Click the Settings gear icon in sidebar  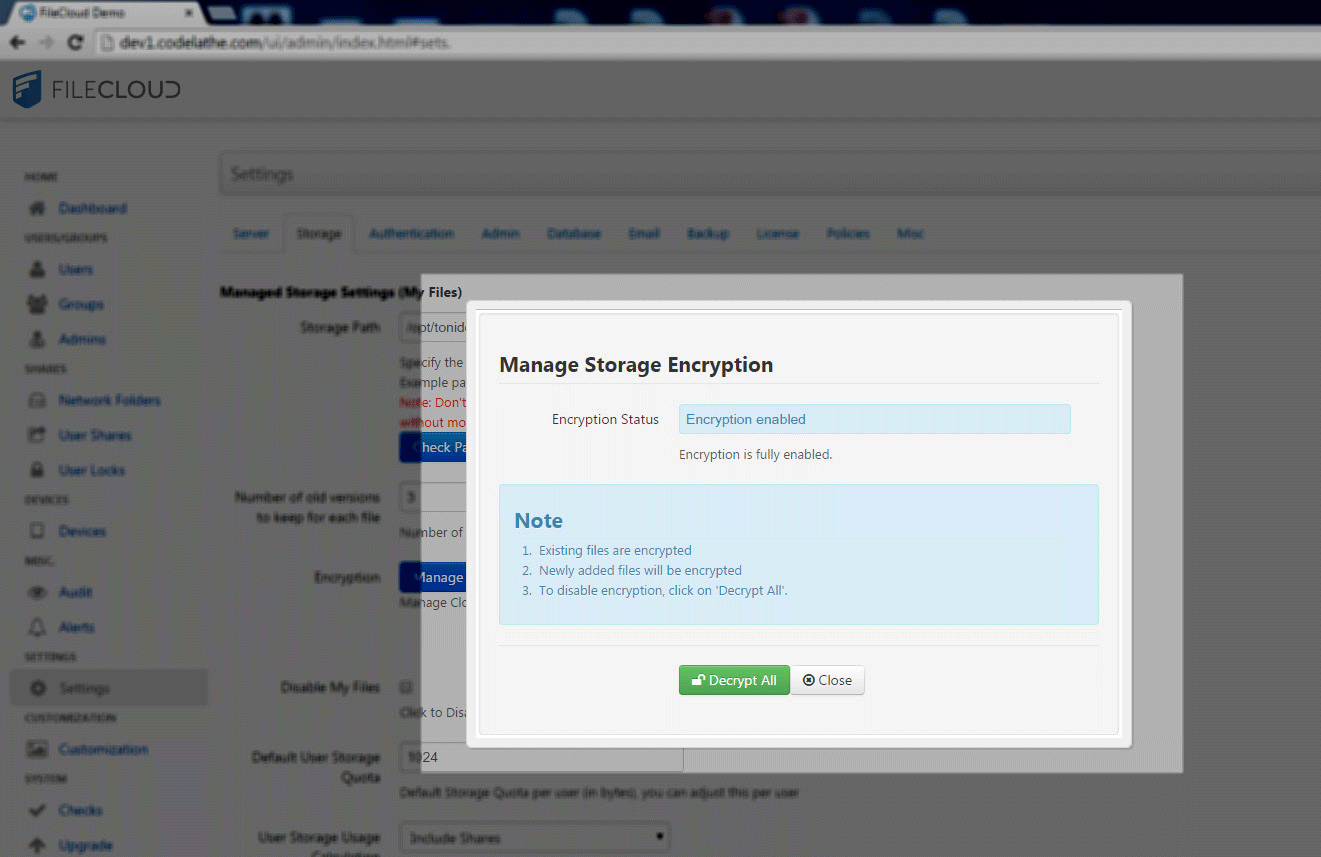click(x=38, y=688)
